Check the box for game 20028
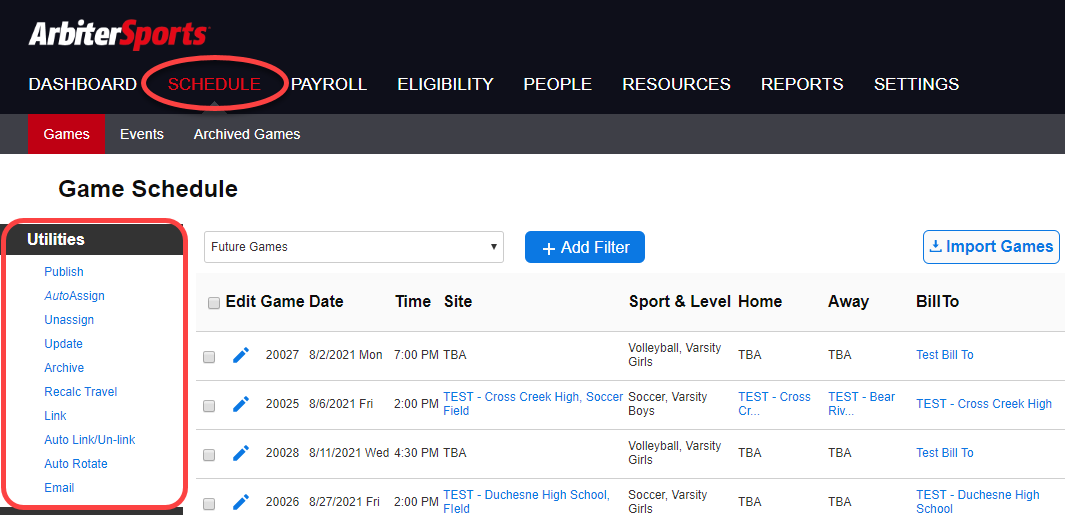This screenshot has width=1065, height=515. 209,455
